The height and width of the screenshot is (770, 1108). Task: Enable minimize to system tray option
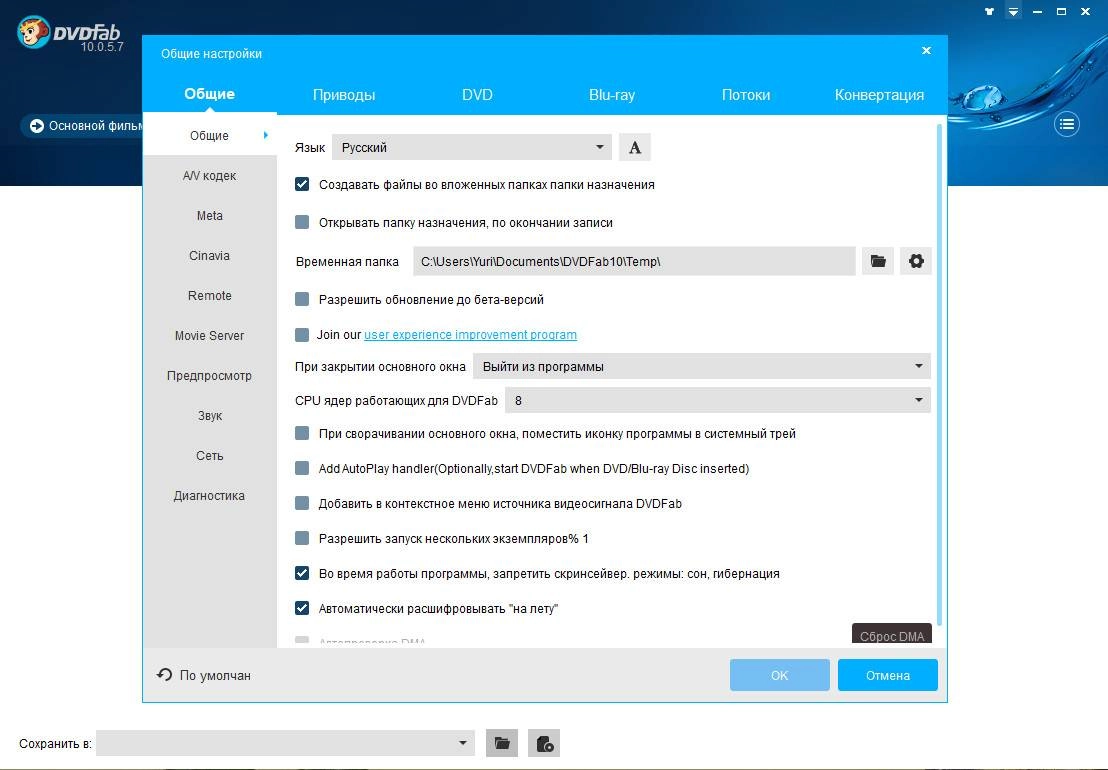(302, 433)
